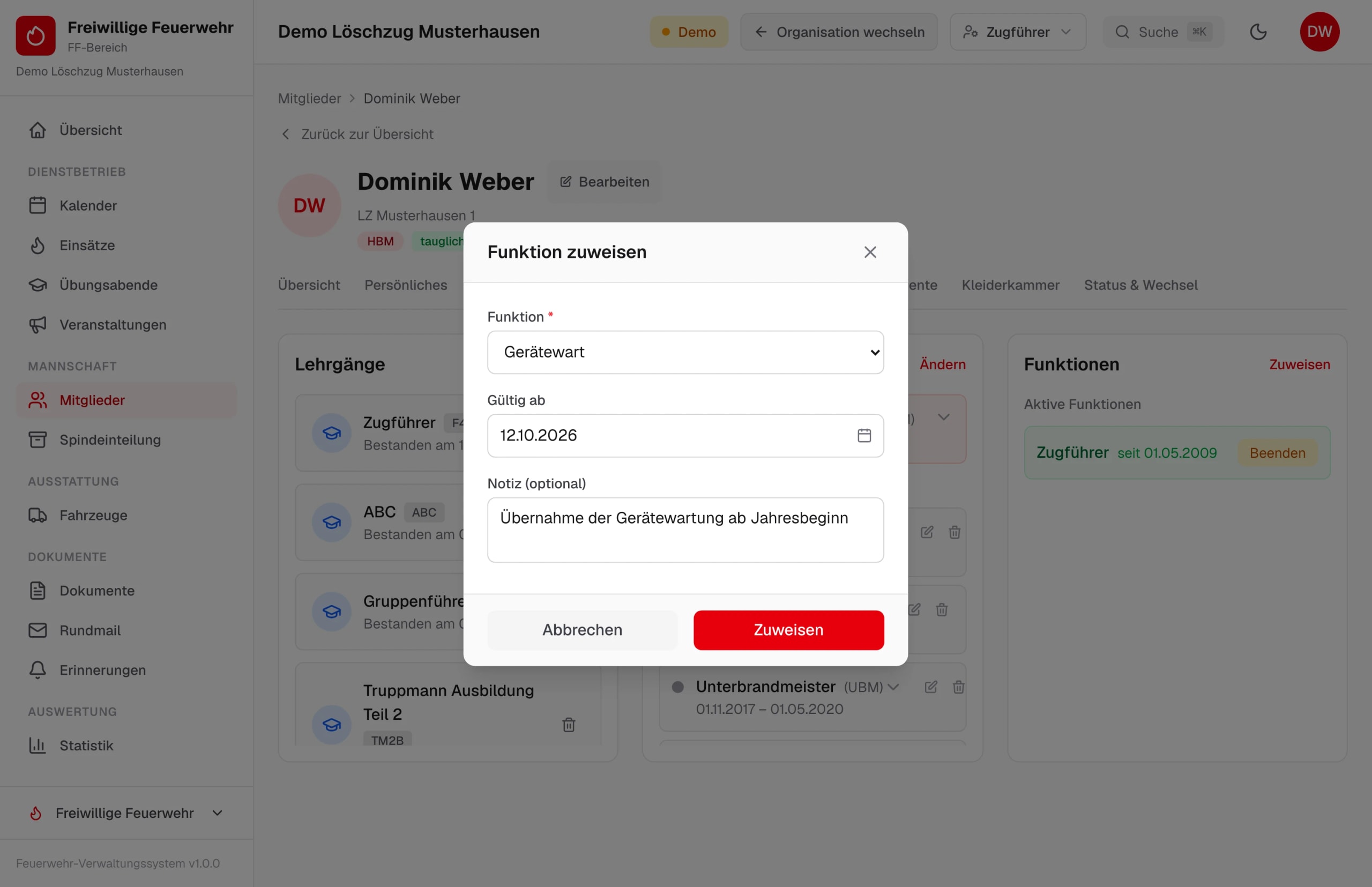Click the Demo badge
1372x887 pixels.
pos(689,32)
